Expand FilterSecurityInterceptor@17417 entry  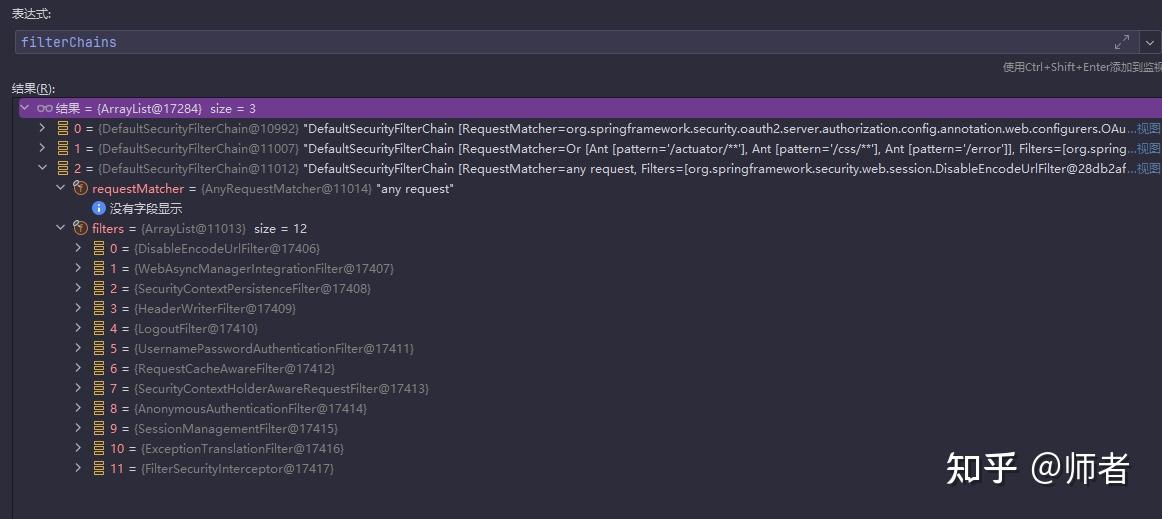(x=79, y=469)
